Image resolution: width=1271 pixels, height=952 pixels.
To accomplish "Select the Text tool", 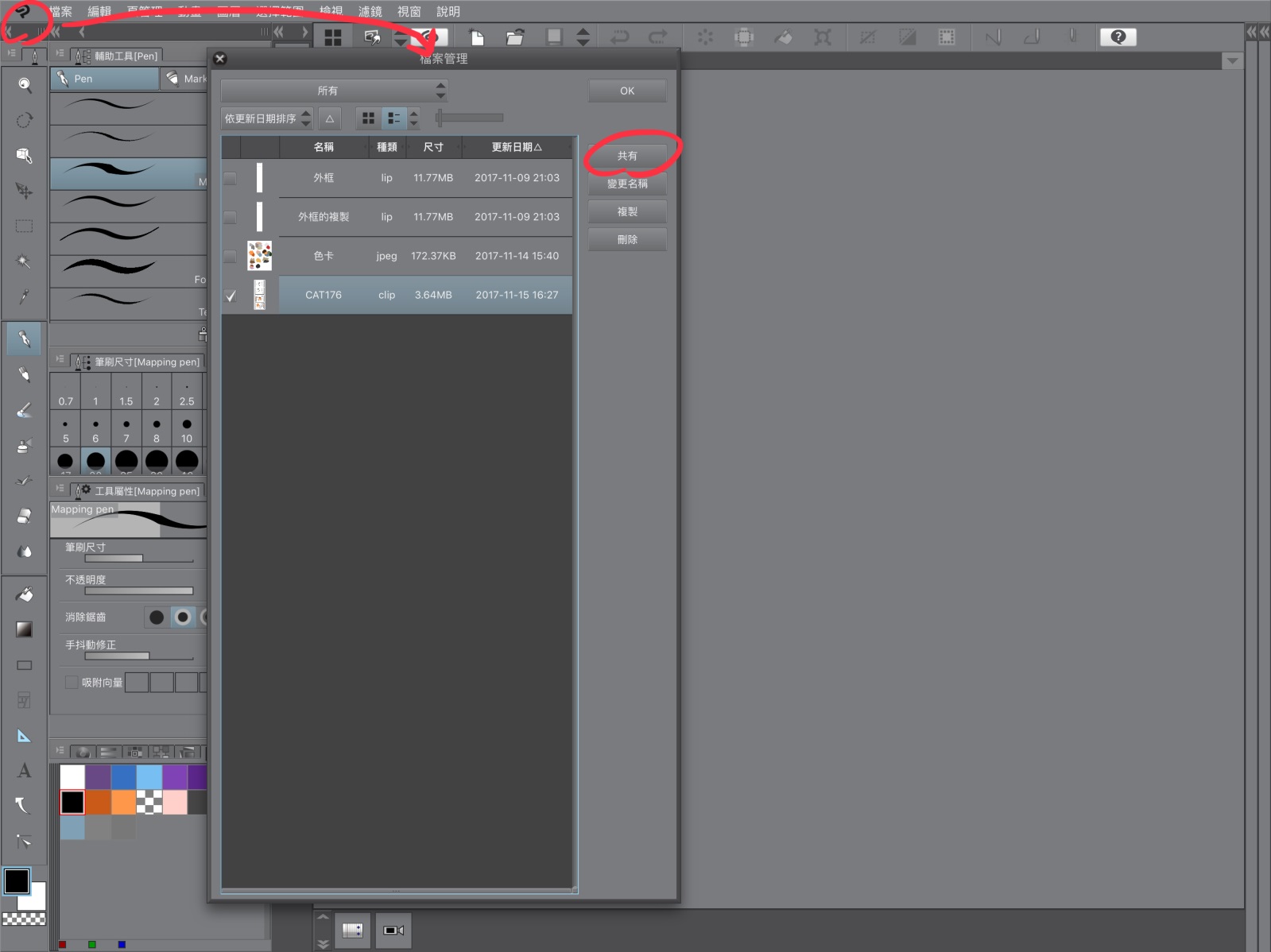I will (x=25, y=771).
